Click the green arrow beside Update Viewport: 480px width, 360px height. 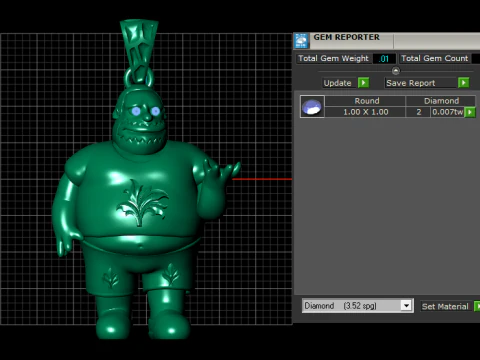click(x=363, y=83)
